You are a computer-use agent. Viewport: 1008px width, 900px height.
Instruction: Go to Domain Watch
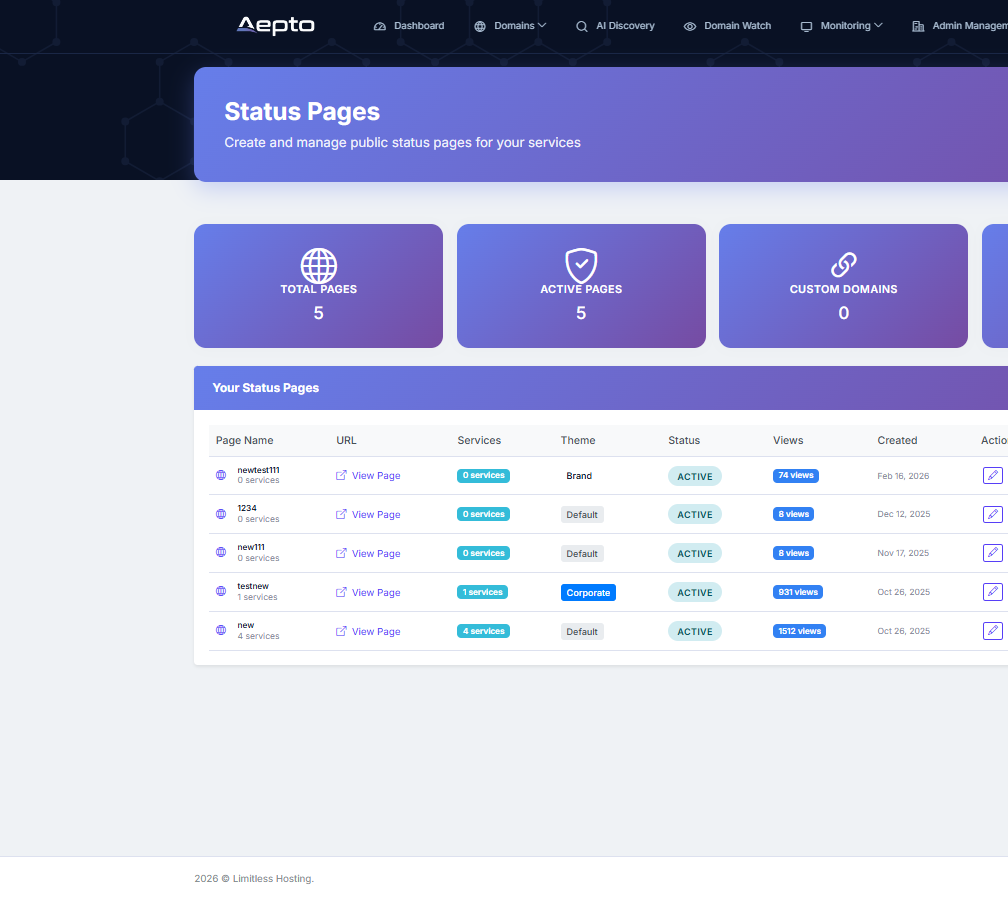(x=727, y=26)
